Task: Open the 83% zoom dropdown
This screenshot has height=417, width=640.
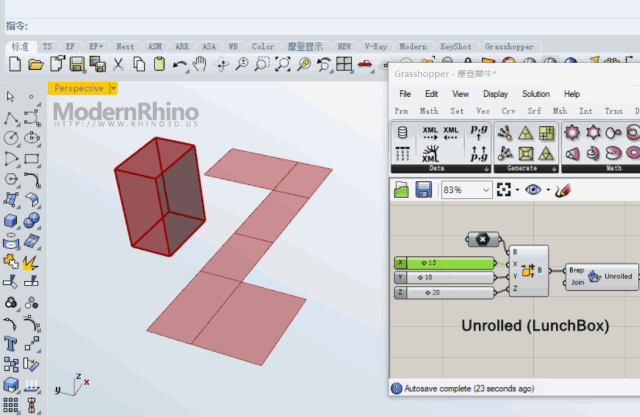Action: coord(466,190)
